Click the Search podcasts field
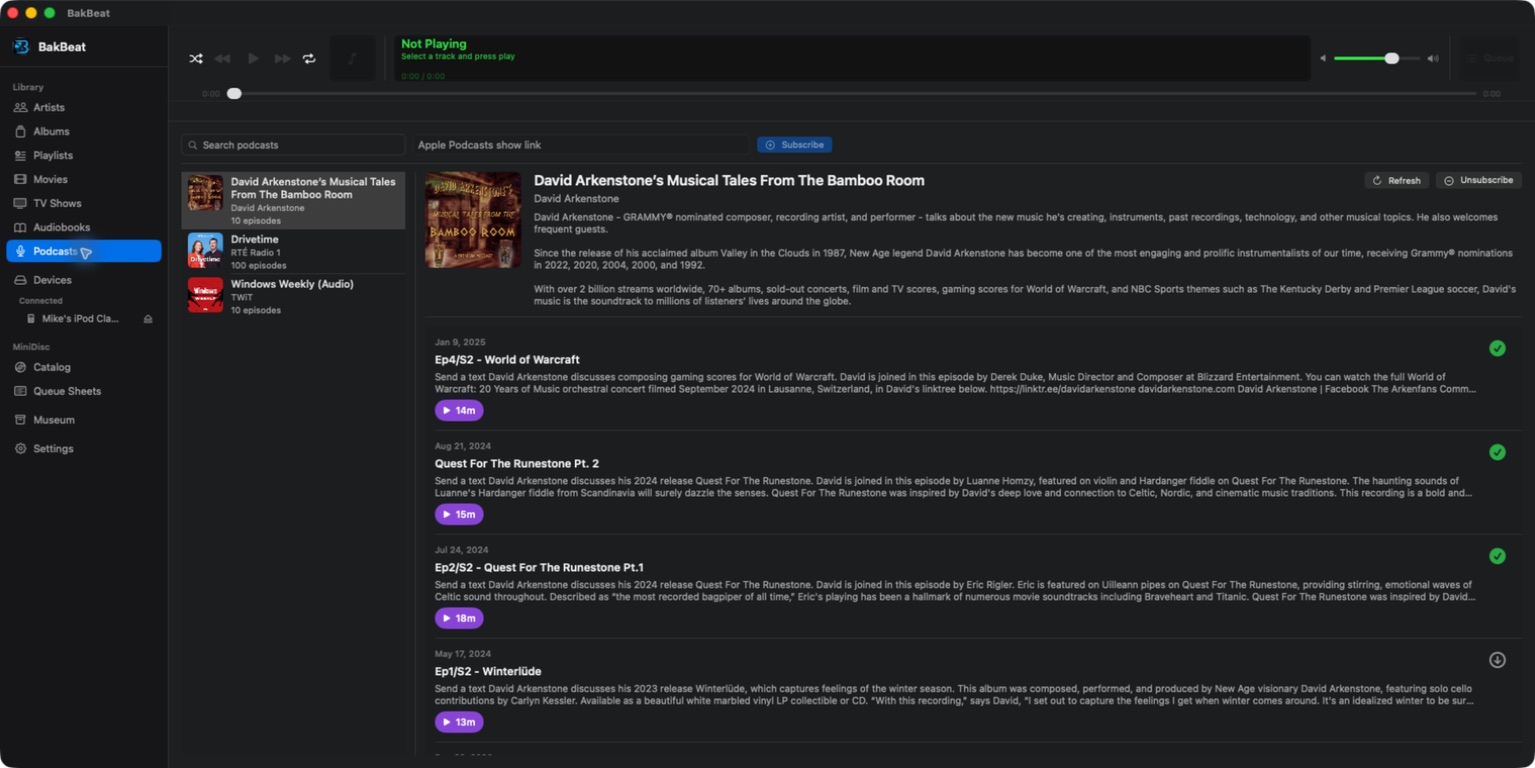The width and height of the screenshot is (1535, 768). (x=293, y=145)
